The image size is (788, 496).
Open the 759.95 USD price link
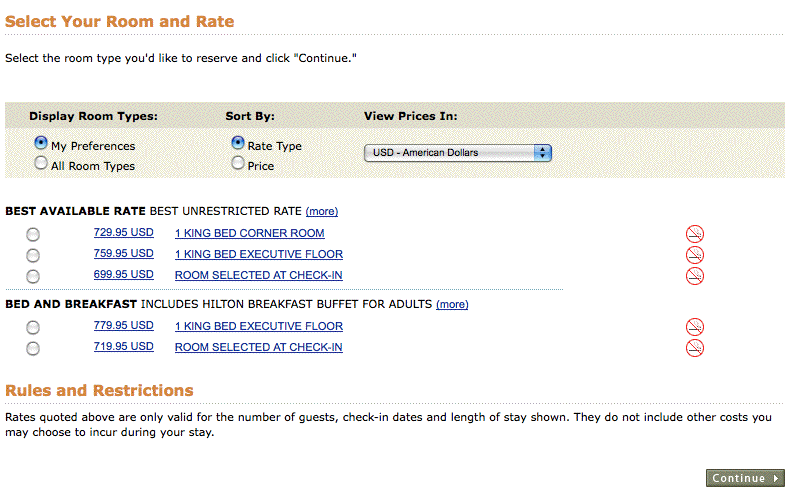[123, 254]
